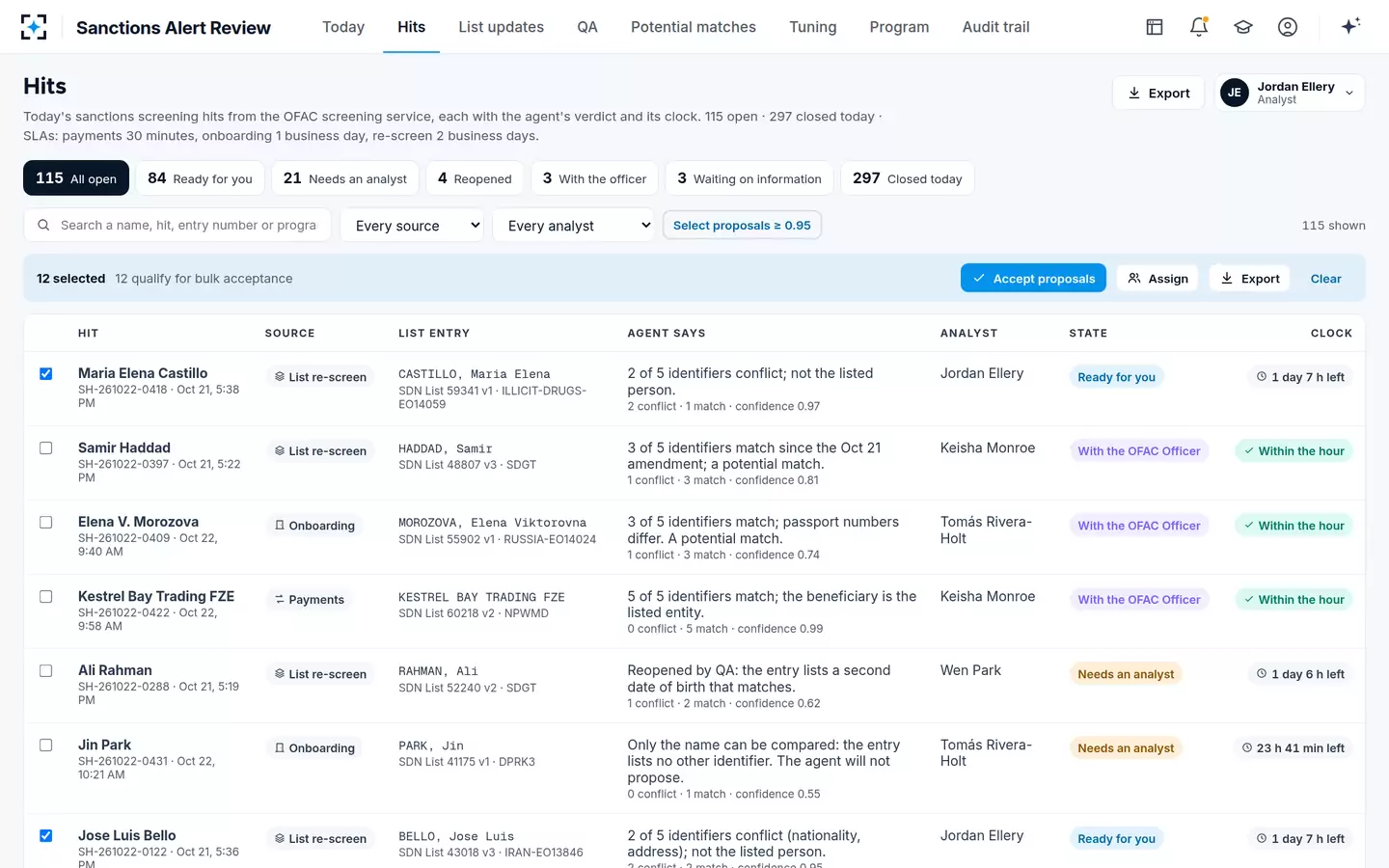Click the graduation cap learning icon

1243,27
